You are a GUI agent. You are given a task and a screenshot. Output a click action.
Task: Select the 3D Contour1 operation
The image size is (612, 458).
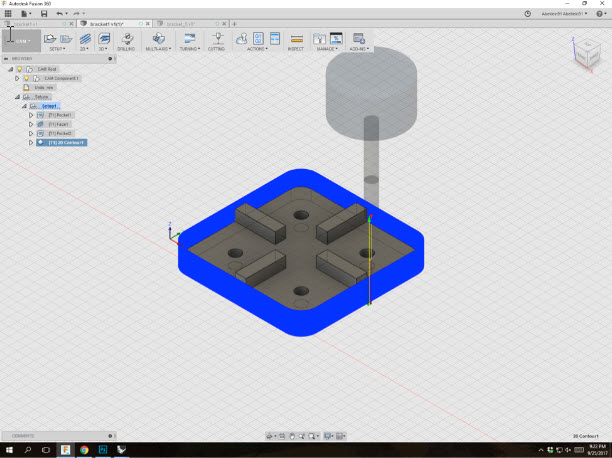[x=67, y=142]
